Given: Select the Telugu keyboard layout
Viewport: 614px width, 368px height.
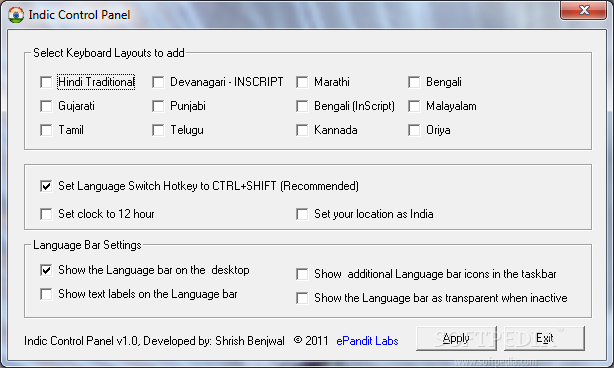Looking at the screenshot, I should (158, 130).
